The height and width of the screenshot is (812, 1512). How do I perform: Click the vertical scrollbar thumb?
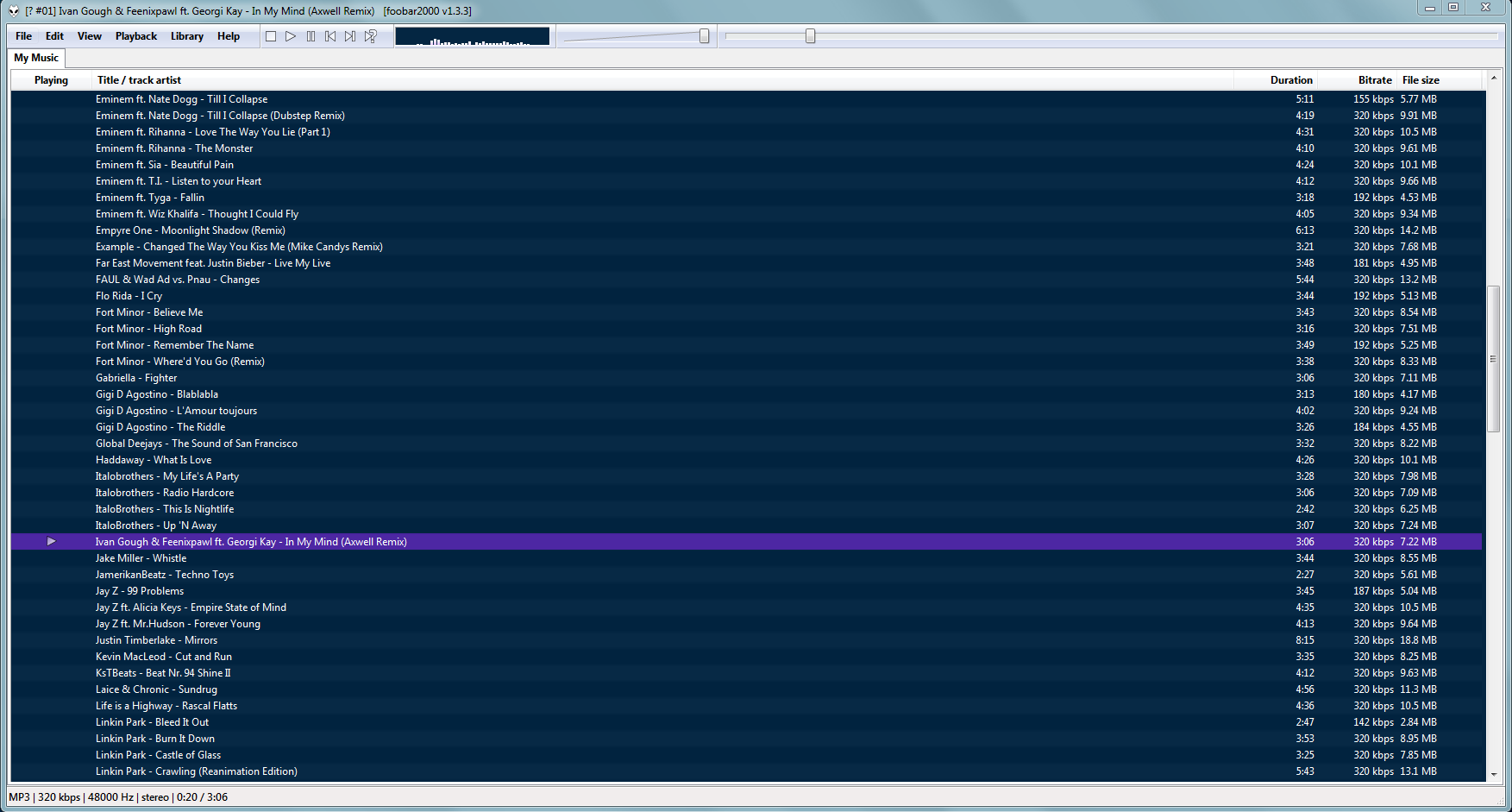[1494, 359]
